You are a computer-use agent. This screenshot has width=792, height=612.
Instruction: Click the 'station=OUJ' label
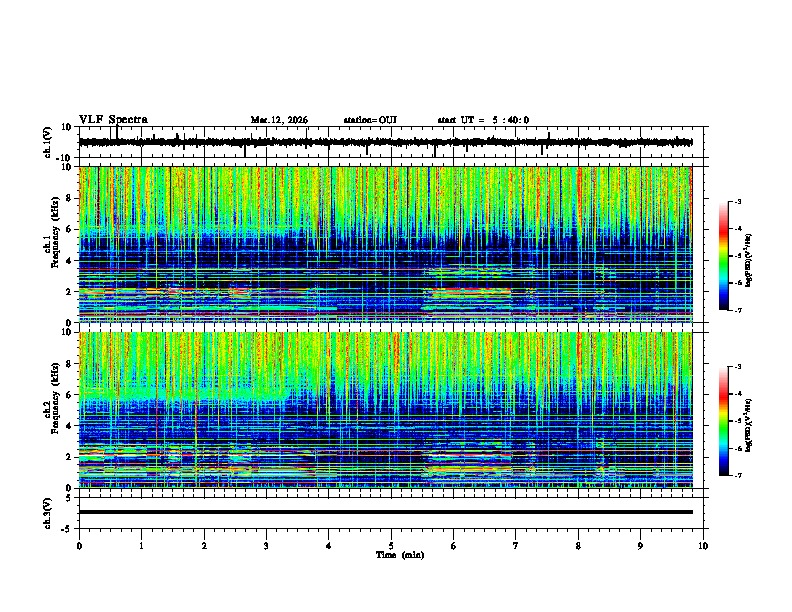(370, 120)
